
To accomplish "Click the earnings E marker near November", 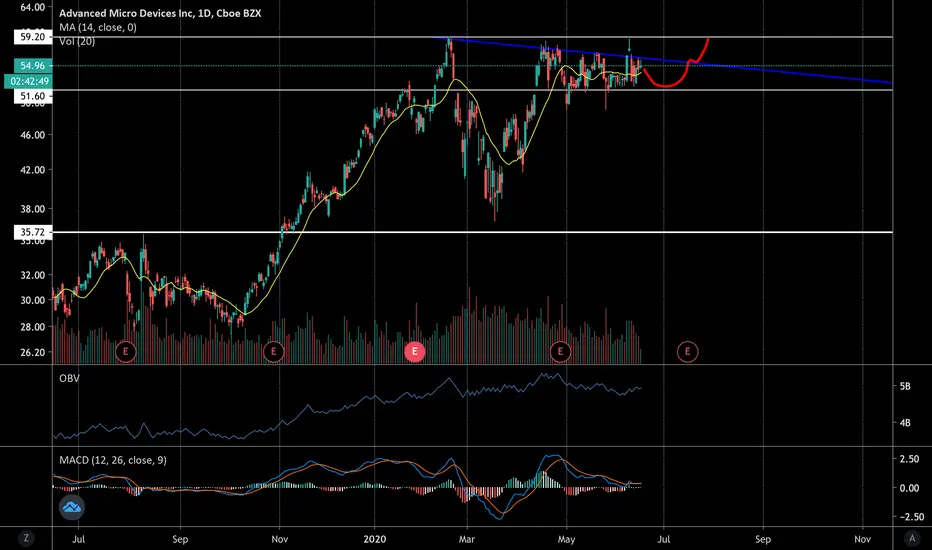I will [273, 351].
